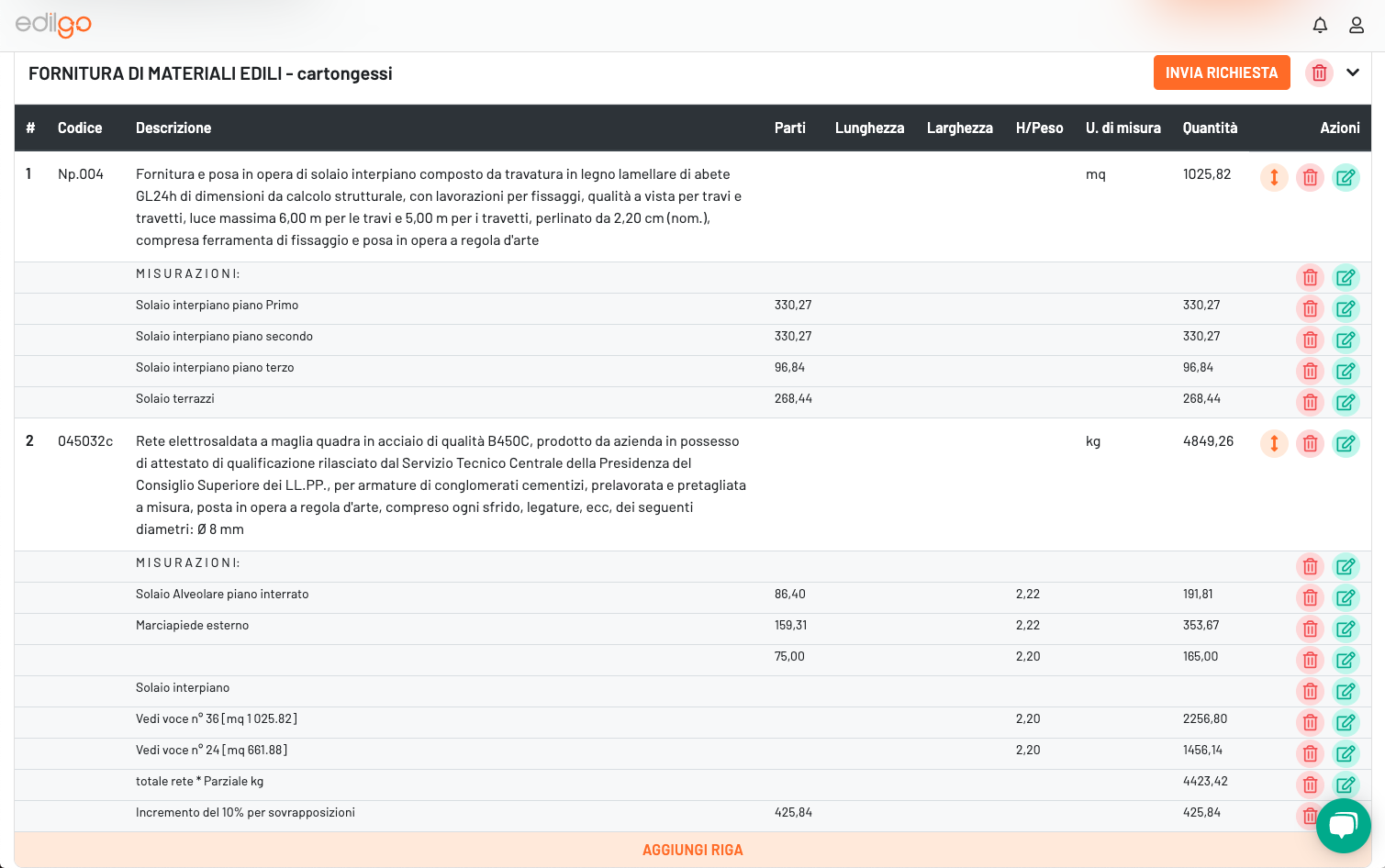Image resolution: width=1385 pixels, height=868 pixels.
Task: Delete the Solaio interpiano piano Primo row
Action: [1310, 308]
